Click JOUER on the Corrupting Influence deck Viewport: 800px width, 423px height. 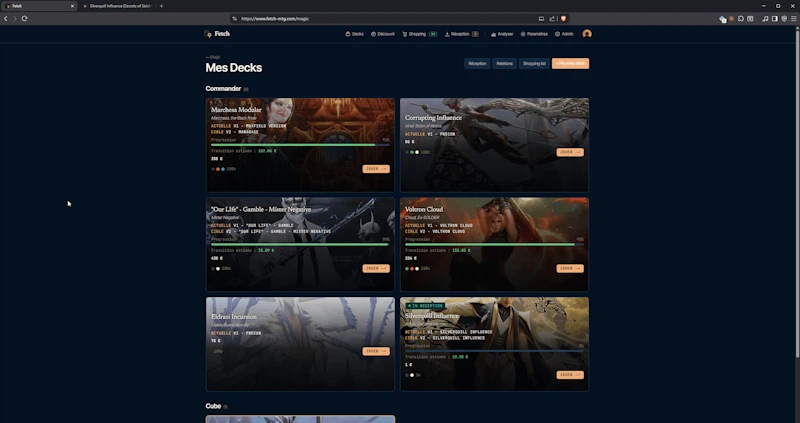point(570,152)
